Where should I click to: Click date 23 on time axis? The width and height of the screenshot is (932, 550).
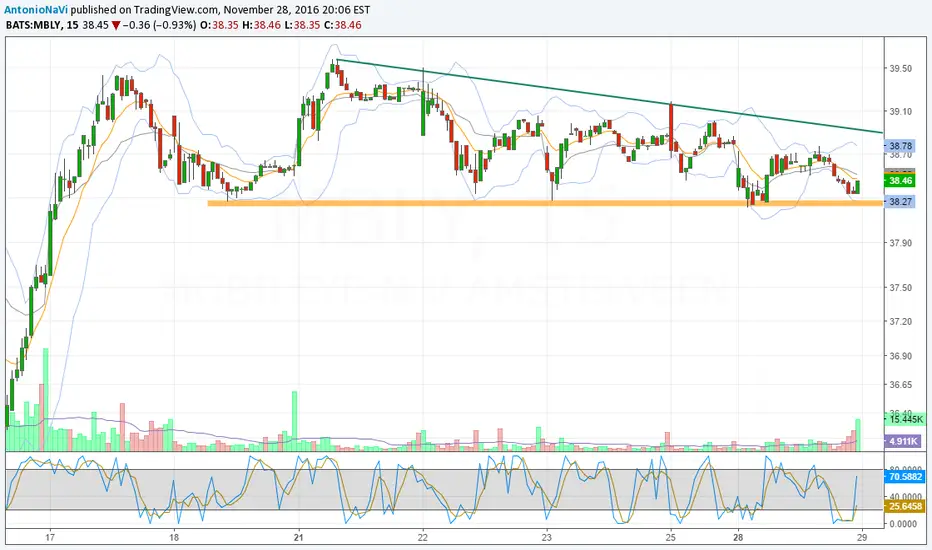point(547,538)
